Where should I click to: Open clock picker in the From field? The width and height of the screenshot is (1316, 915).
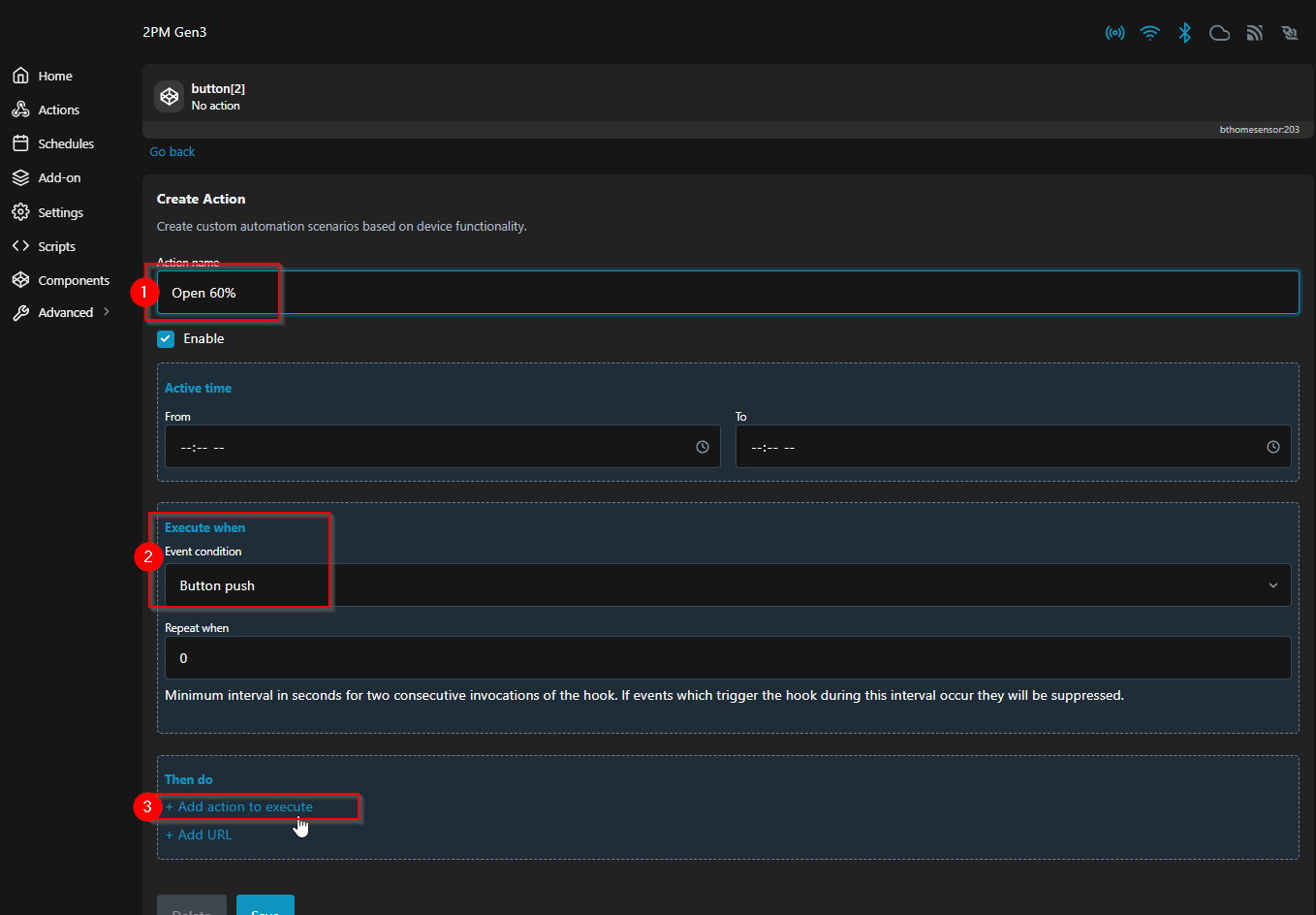click(x=702, y=447)
